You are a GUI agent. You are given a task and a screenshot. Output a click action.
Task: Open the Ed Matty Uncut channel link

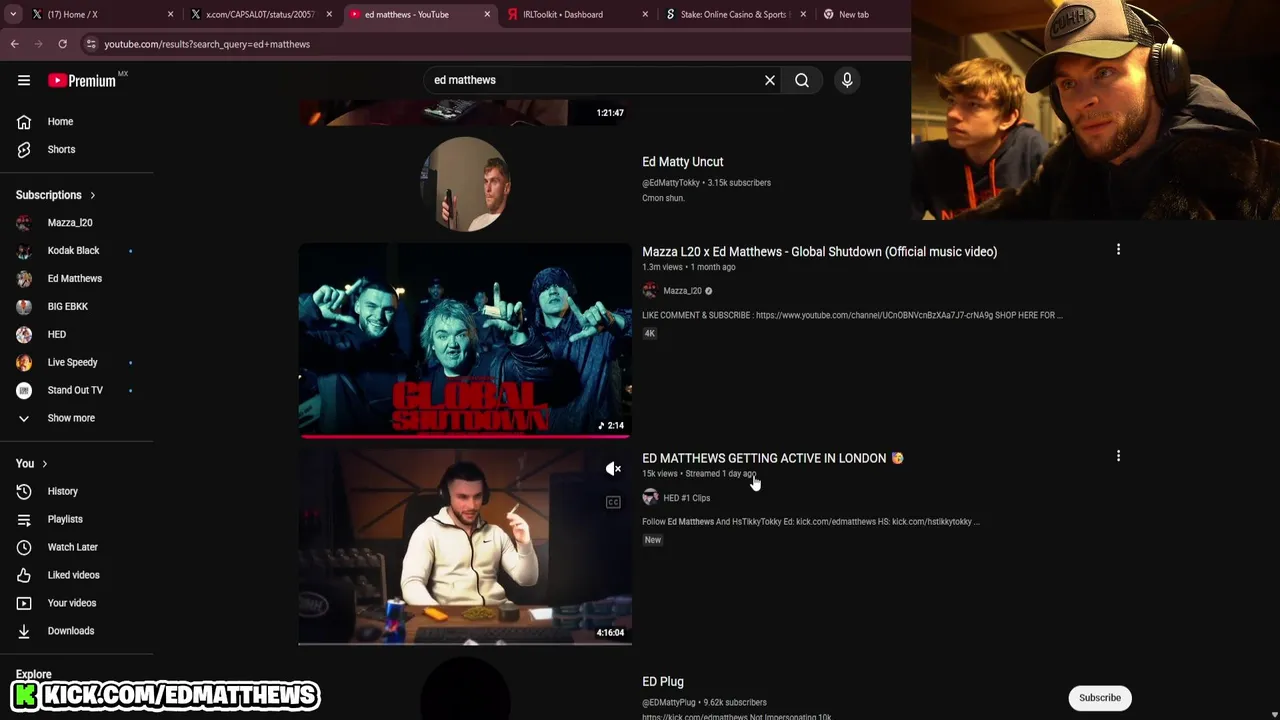[x=683, y=162]
